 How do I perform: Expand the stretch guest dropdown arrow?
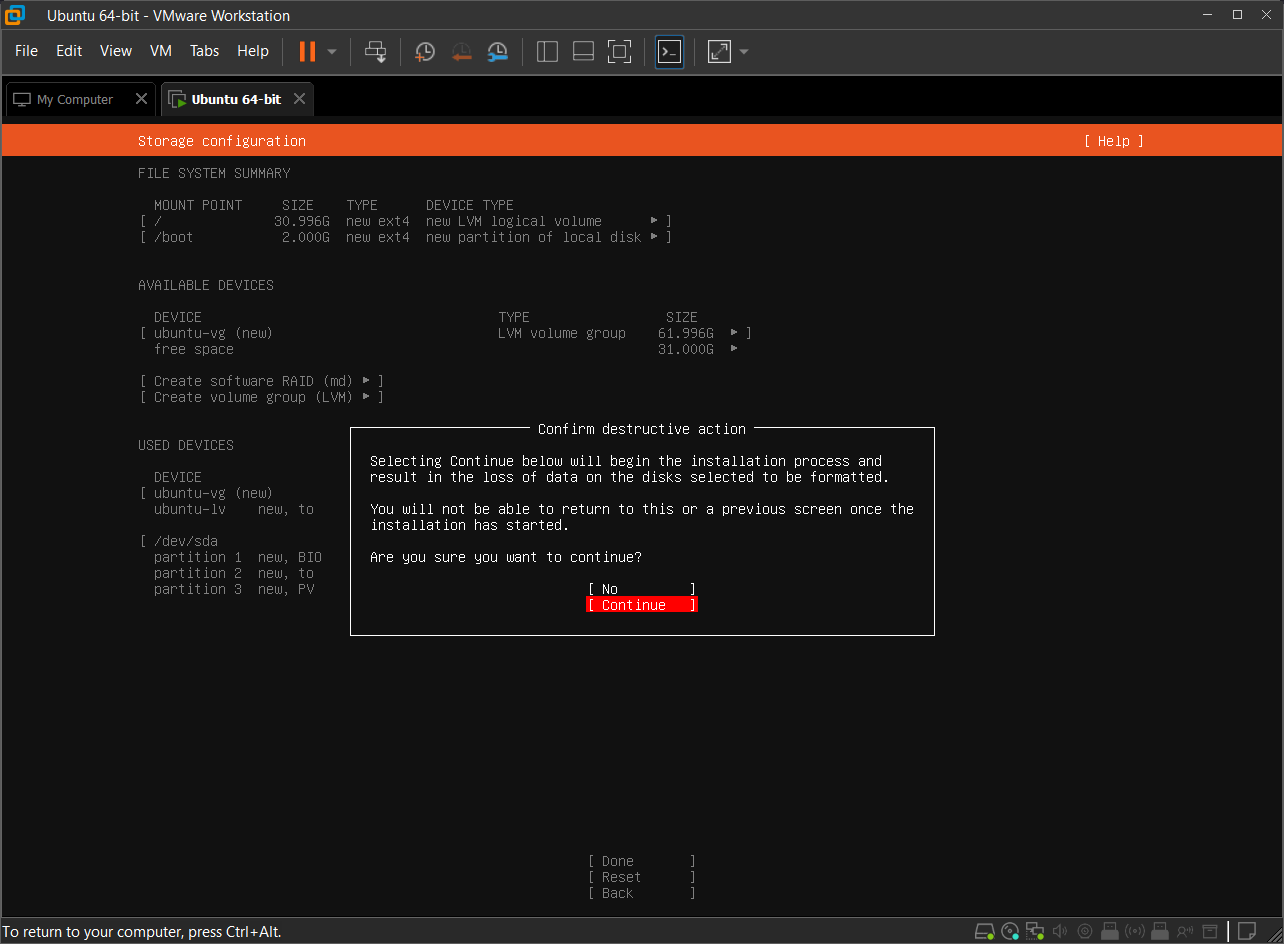click(x=743, y=51)
